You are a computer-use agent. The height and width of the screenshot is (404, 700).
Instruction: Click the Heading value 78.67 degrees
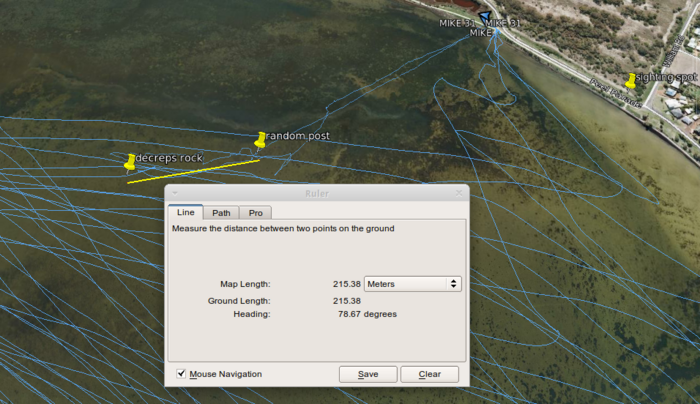coord(367,314)
